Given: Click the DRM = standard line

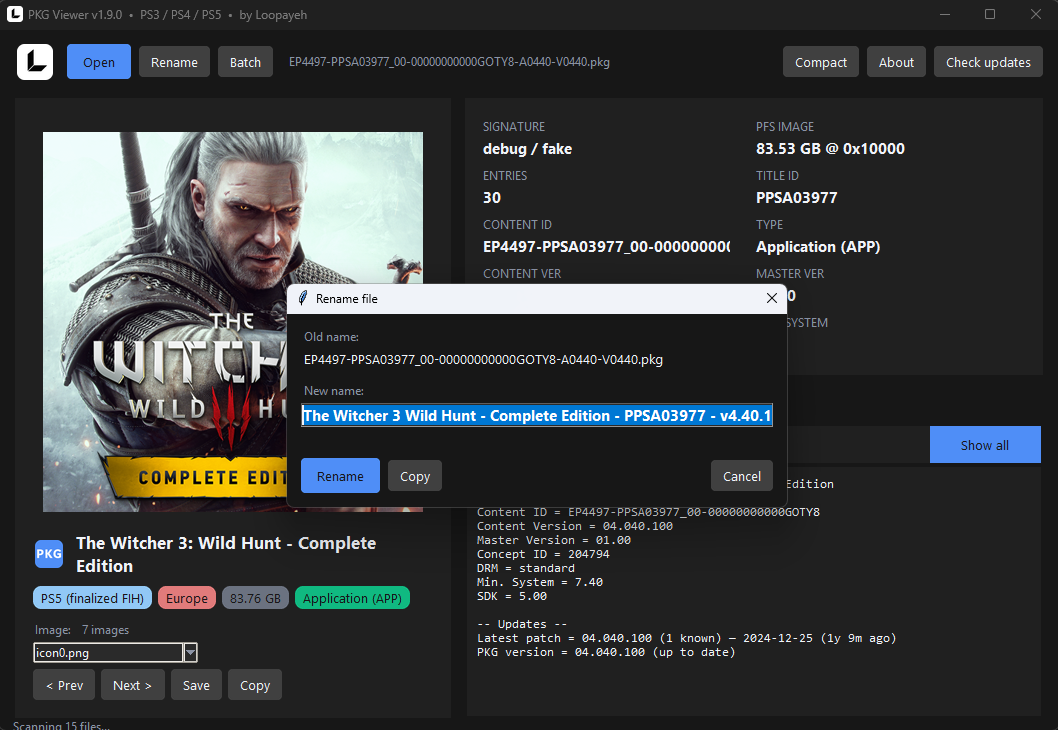Looking at the screenshot, I should click(526, 568).
